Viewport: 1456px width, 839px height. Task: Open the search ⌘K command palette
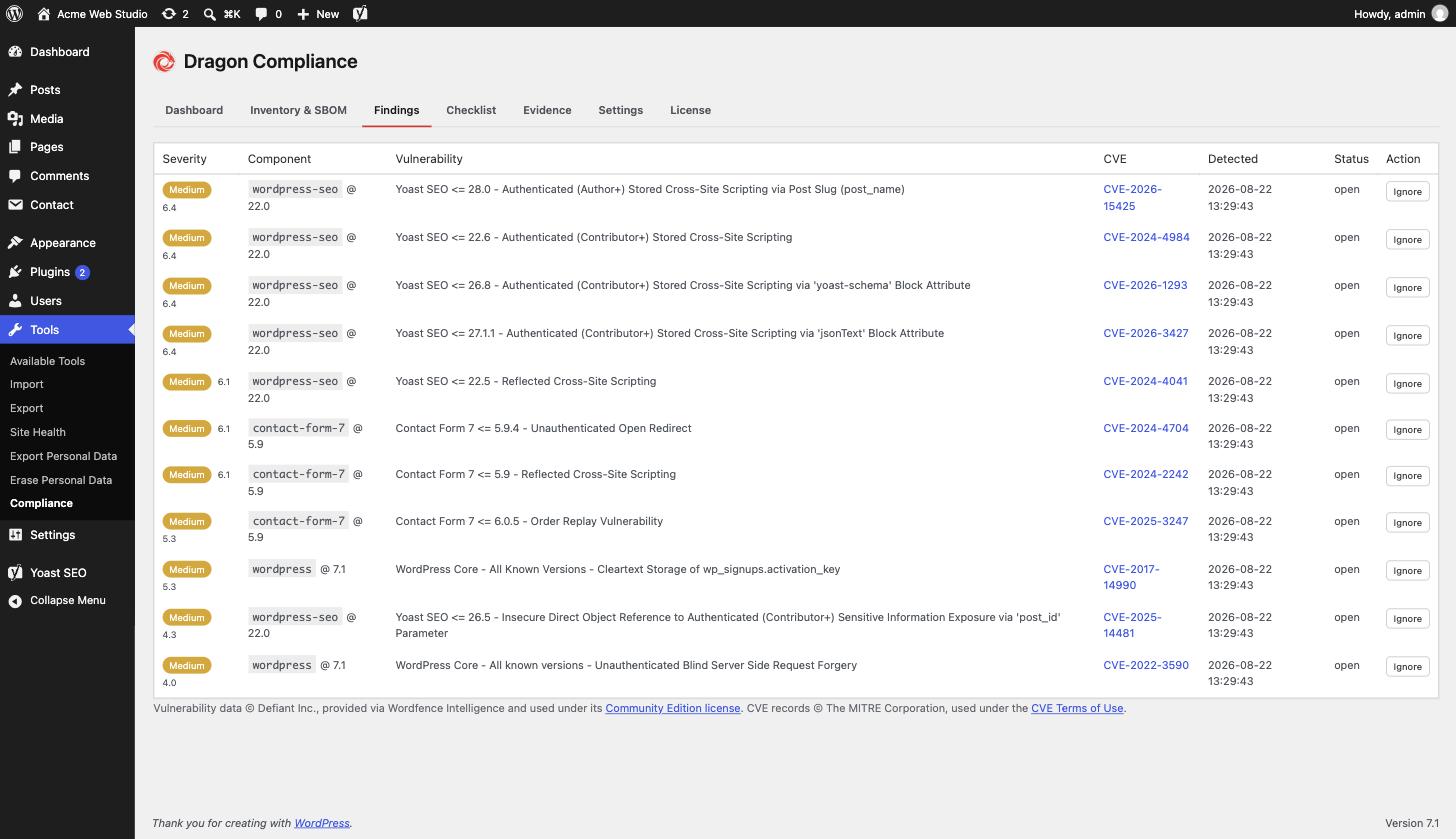[222, 14]
